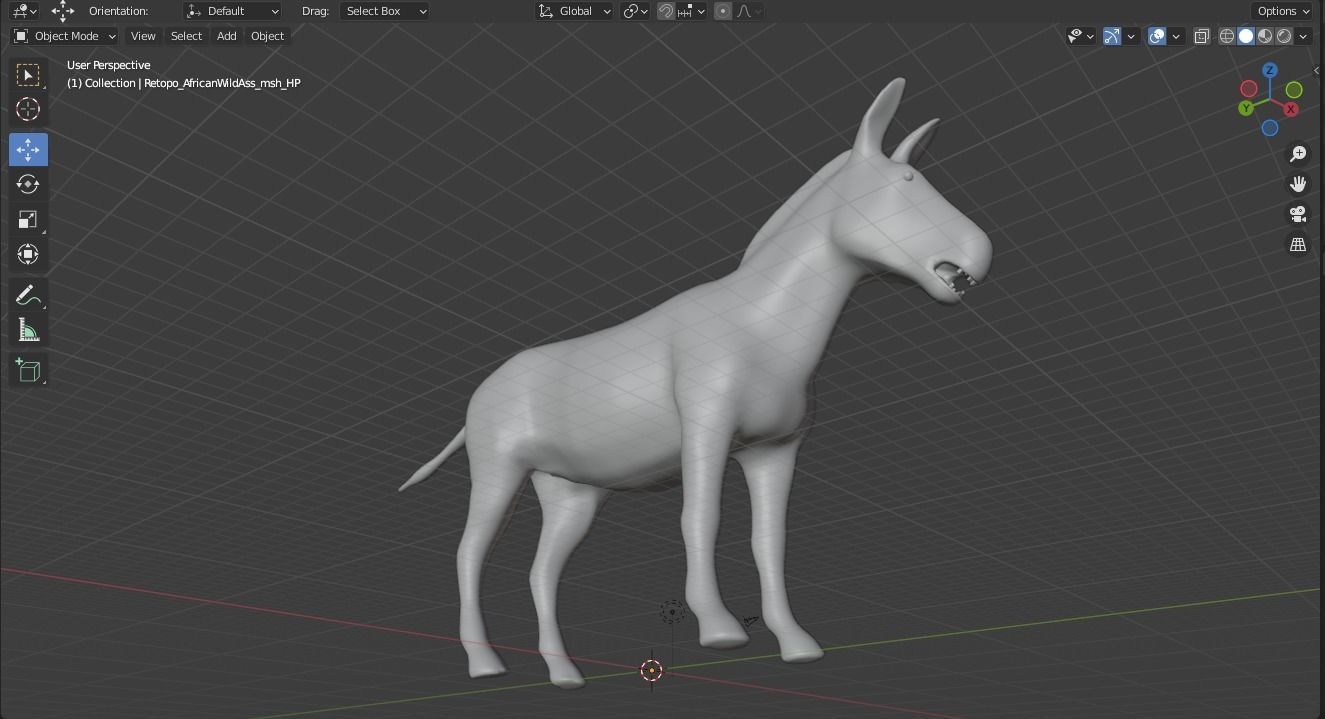Viewport: 1325px width, 719px height.
Task: Activate the Cursor tool
Action: pos(28,109)
